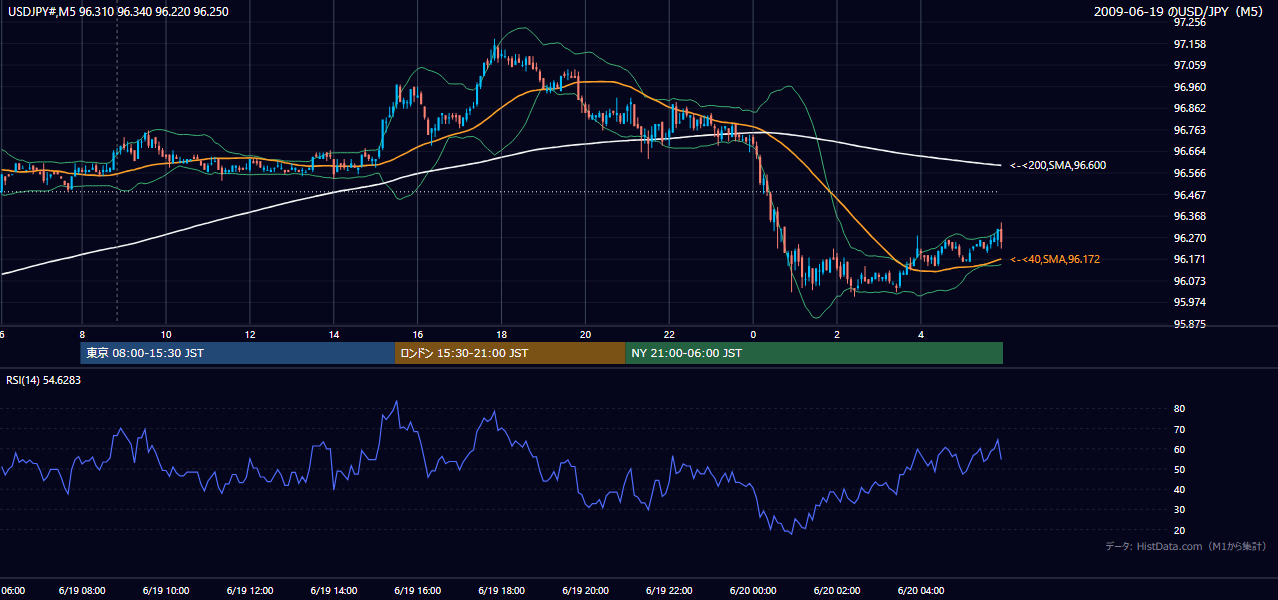Click the RSI 80 level label
Image resolution: width=1278 pixels, height=600 pixels.
point(1179,409)
